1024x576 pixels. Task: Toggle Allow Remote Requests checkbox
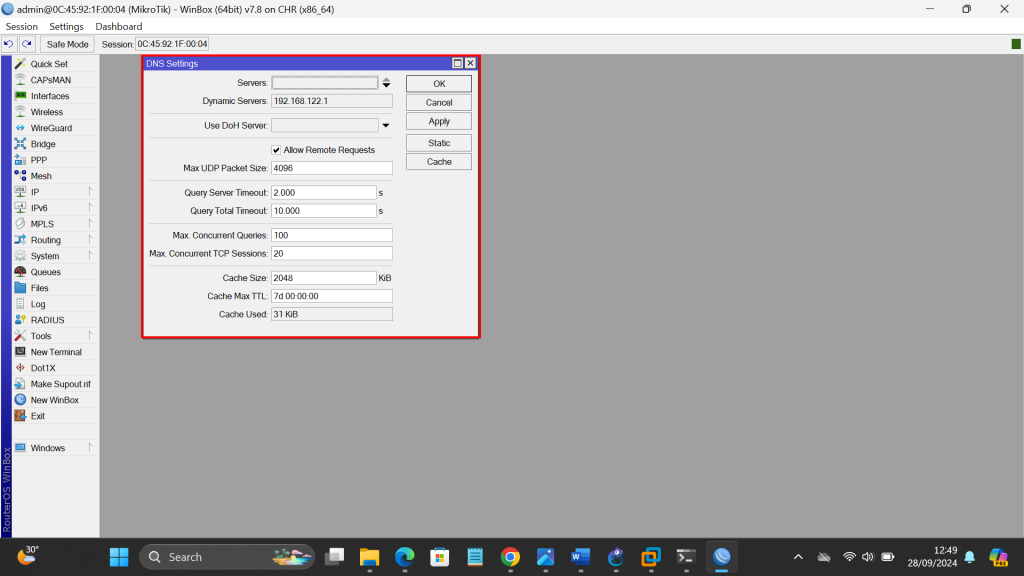[276, 150]
